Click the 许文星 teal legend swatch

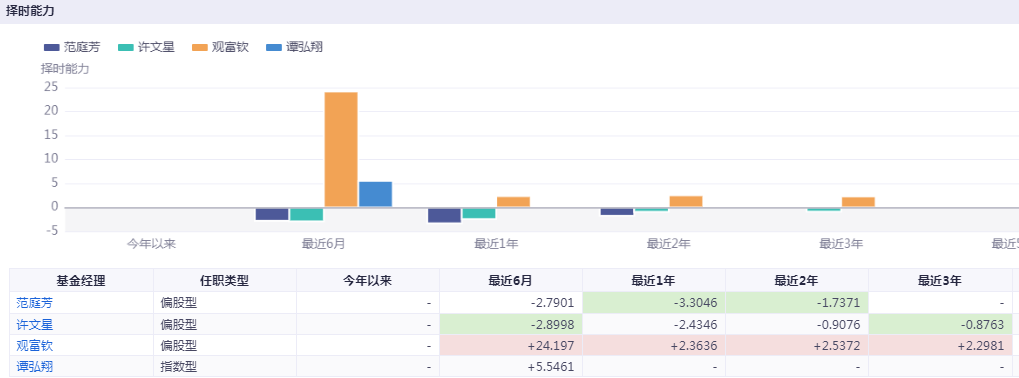(126, 47)
